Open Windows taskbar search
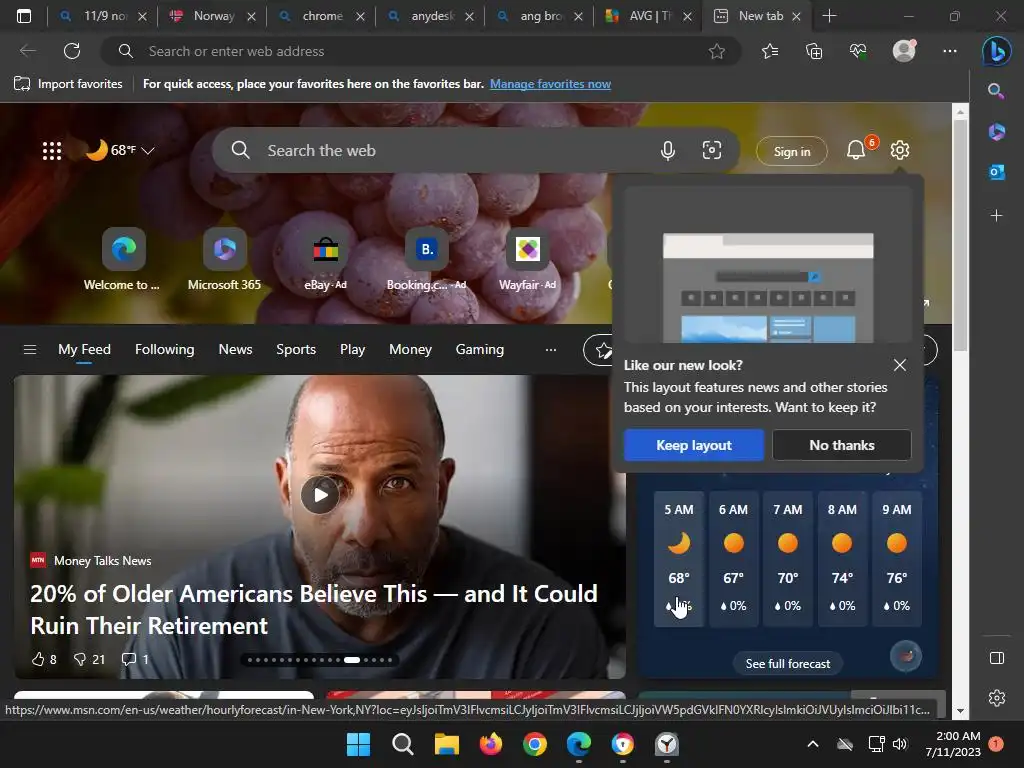Image resolution: width=1024 pixels, height=768 pixels. click(x=402, y=744)
